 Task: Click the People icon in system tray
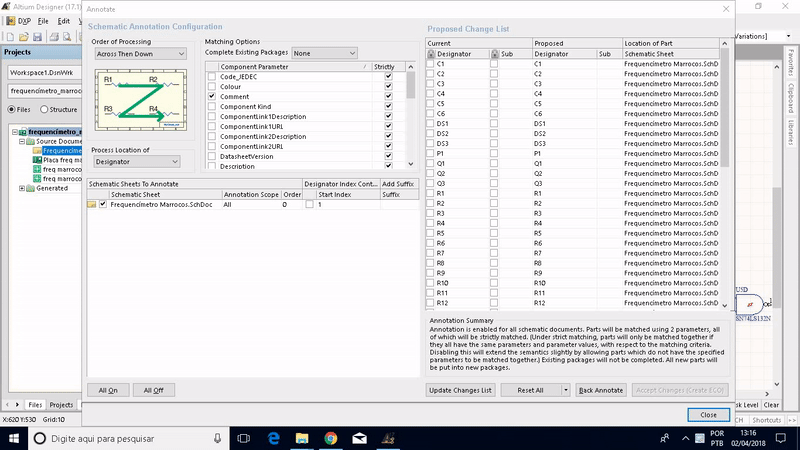coord(664,438)
